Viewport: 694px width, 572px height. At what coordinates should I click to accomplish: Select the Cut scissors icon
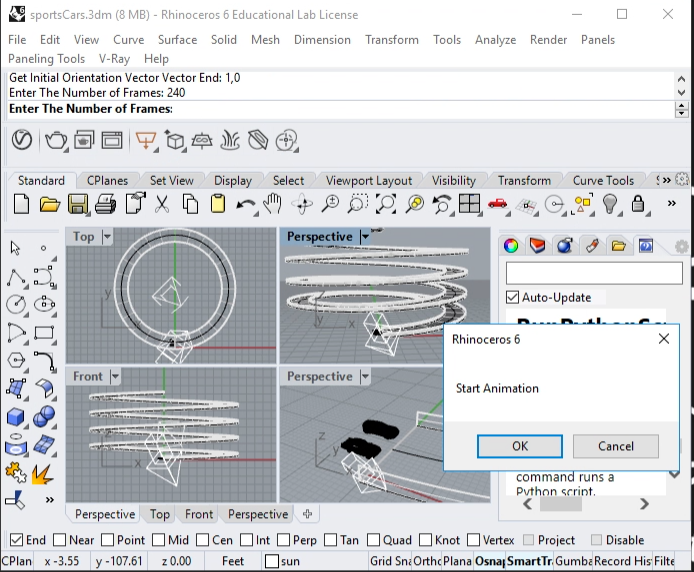pyautogui.click(x=161, y=204)
